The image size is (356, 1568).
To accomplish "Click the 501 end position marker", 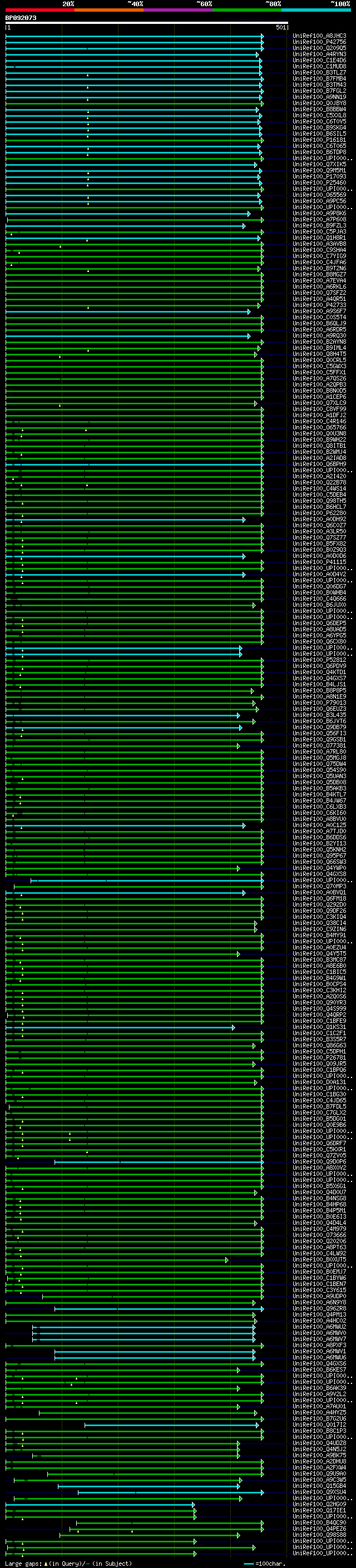I will (x=280, y=27).
